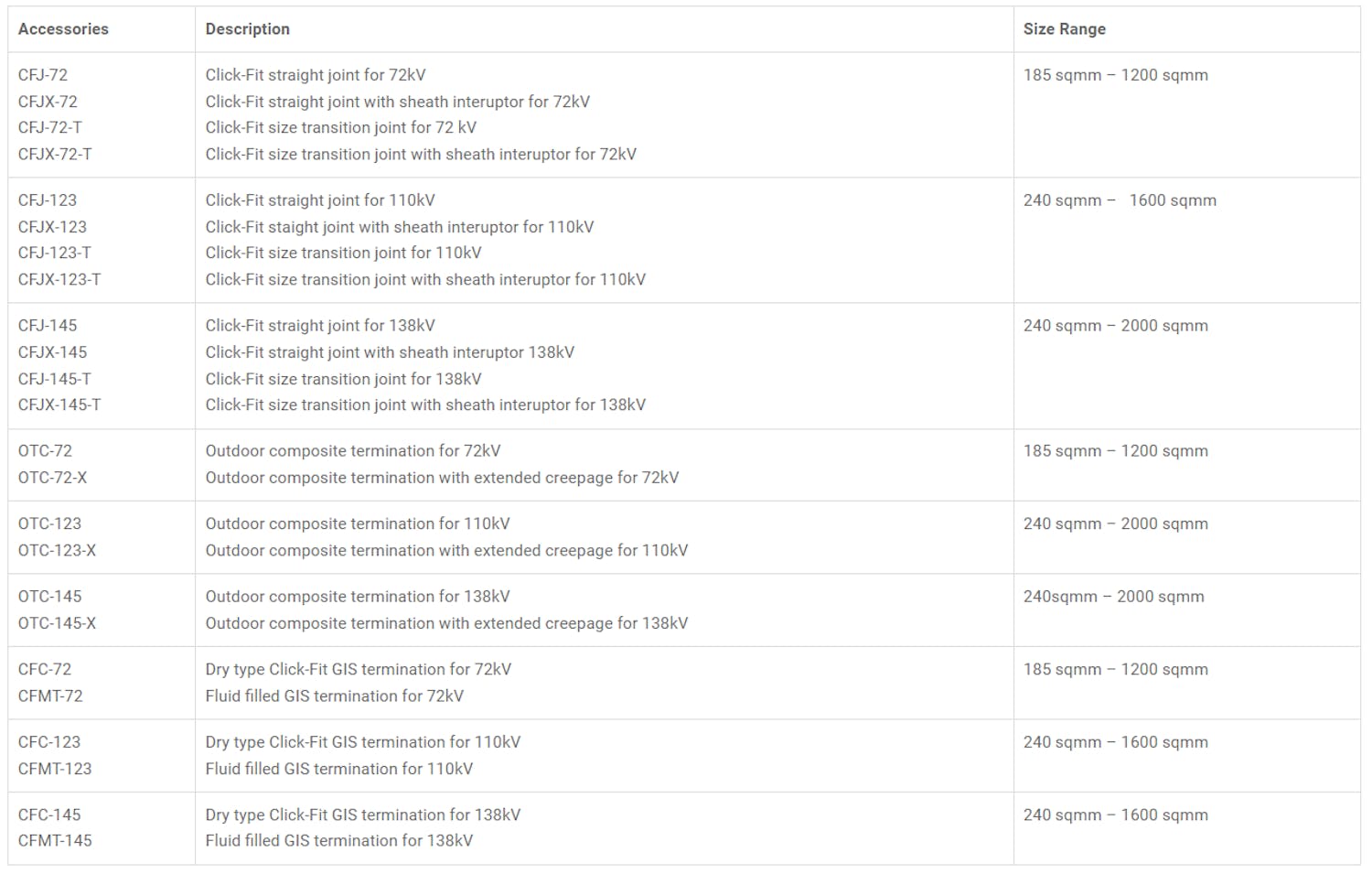Select the "240sqmm – 2000 sqmm" OTC-145 size
This screenshot has height=874, width=1372.
pos(1113,597)
